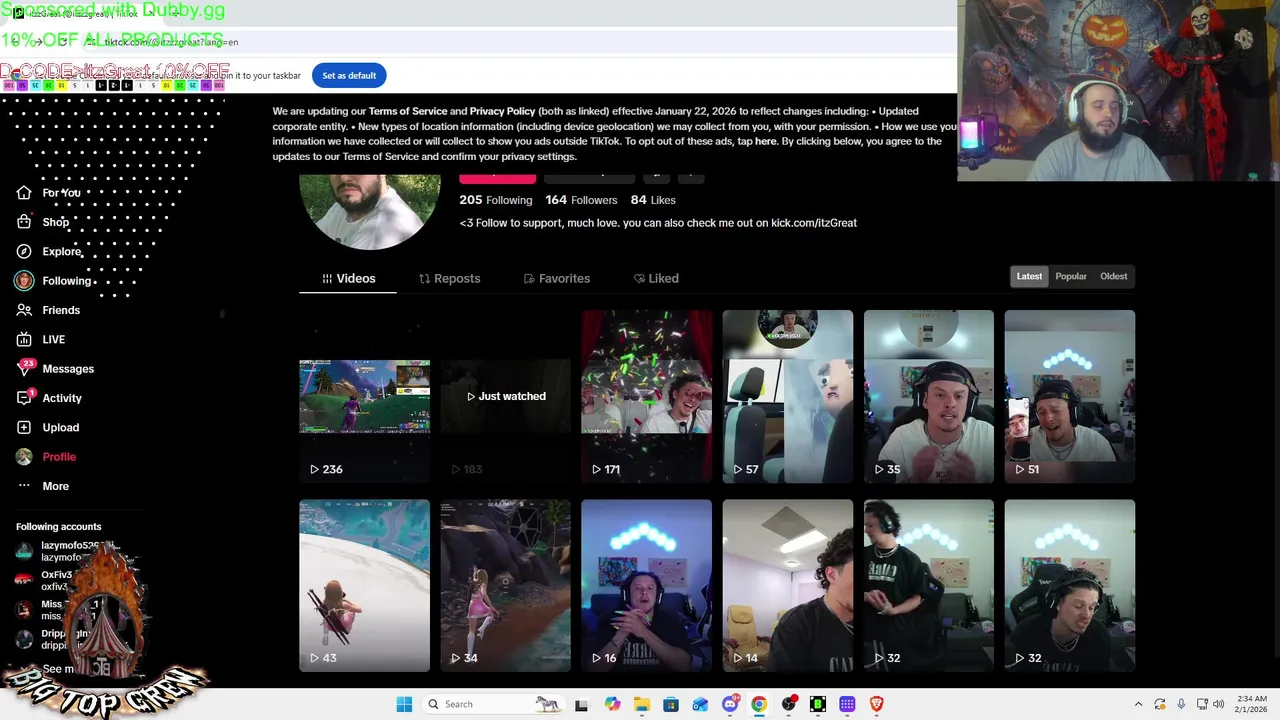Click the profile bio text about kick.com/itzGreat

tap(658, 223)
